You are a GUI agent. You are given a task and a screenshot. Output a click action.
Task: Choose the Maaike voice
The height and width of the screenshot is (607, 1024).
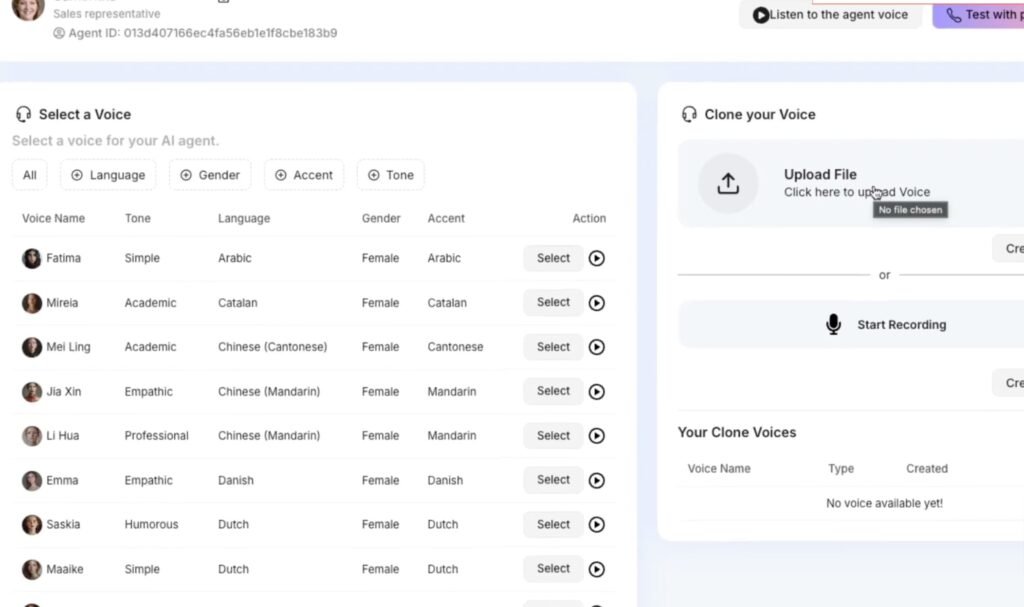coord(553,569)
